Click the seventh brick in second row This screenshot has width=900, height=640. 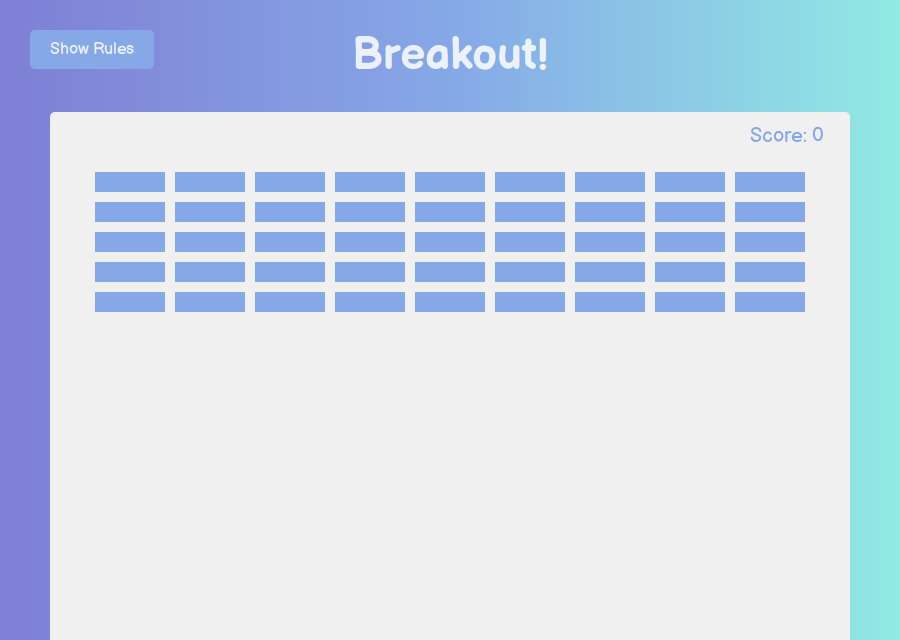click(610, 212)
